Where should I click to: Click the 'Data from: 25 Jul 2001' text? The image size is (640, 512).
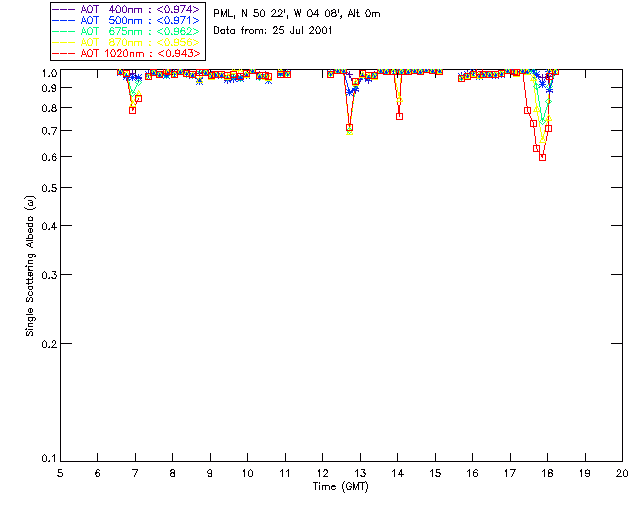pyautogui.click(x=273, y=31)
